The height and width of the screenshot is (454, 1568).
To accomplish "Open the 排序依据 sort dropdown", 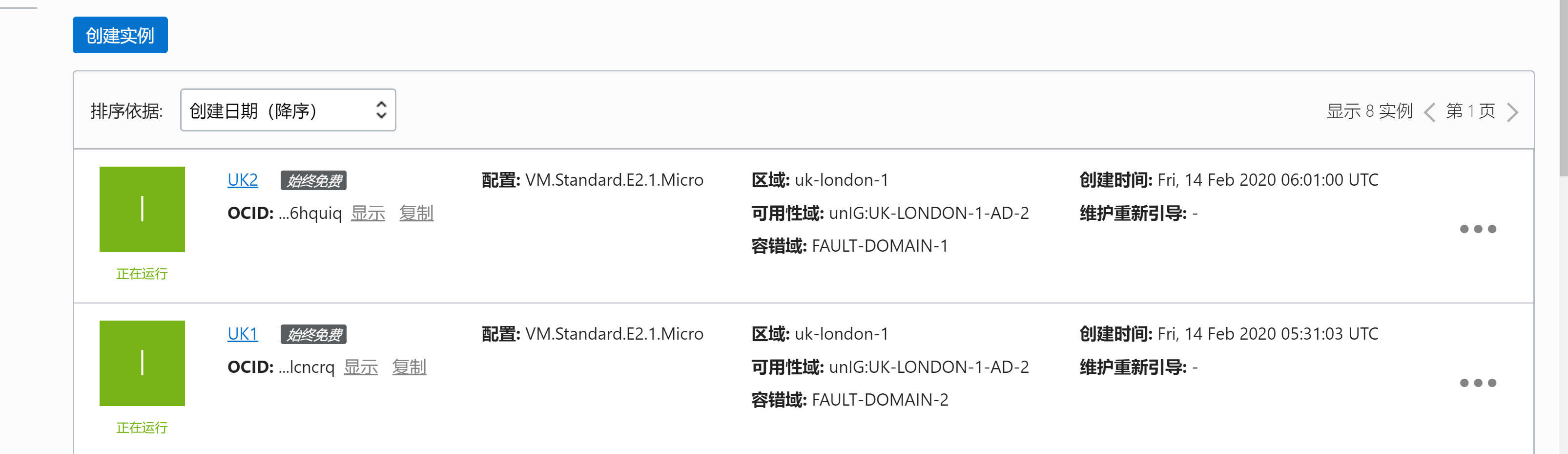I will [x=288, y=110].
